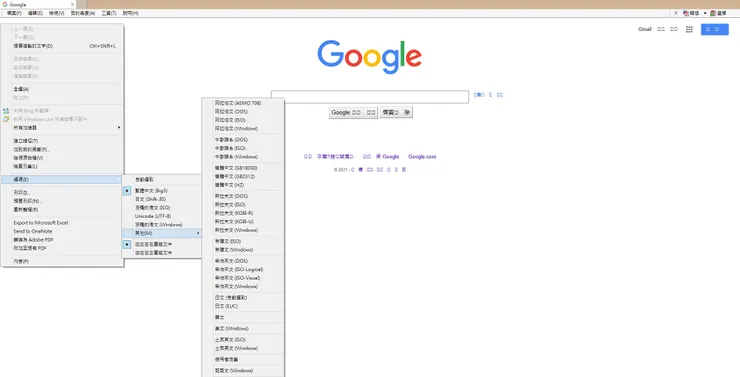Click View Source (V) entry
740x377 pixels.
click(62, 158)
